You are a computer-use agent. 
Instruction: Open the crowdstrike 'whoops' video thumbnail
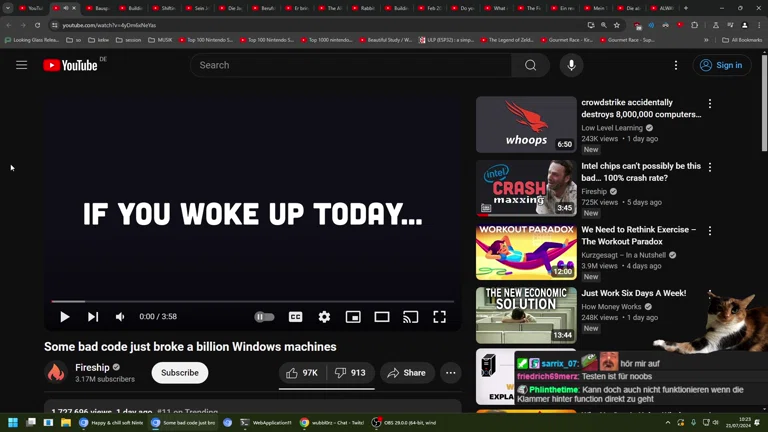(x=526, y=124)
